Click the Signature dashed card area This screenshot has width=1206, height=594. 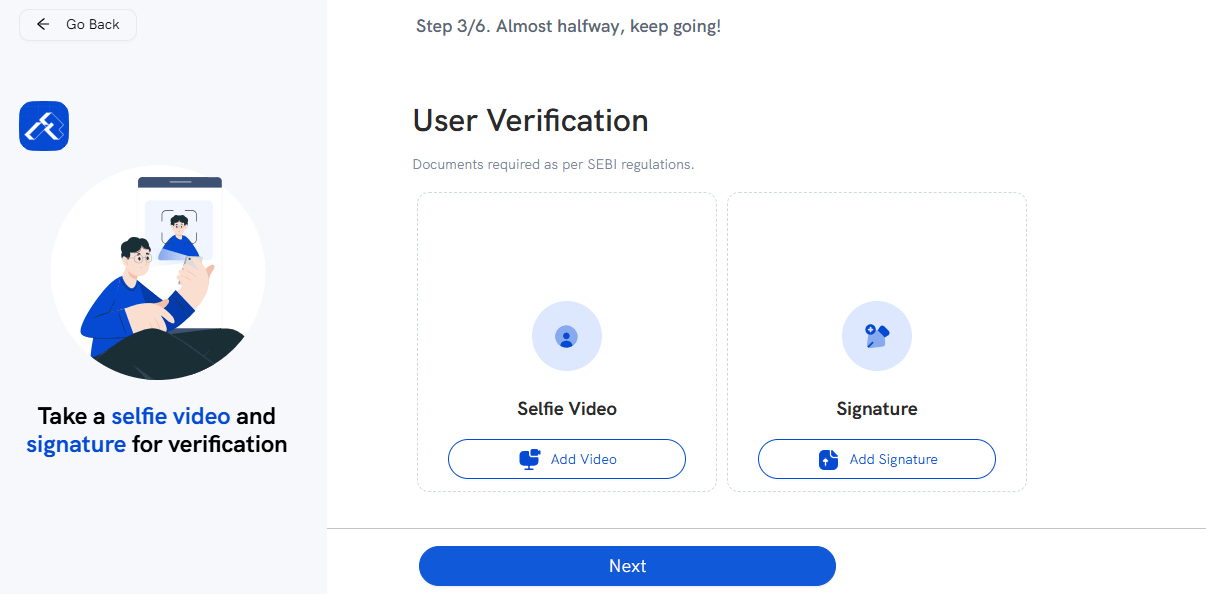pos(877,342)
